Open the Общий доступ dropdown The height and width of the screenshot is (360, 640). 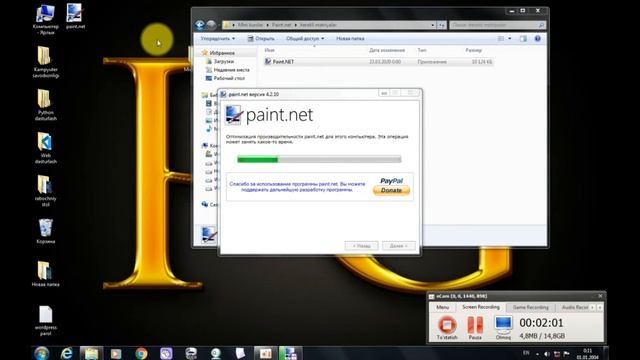click(x=305, y=38)
